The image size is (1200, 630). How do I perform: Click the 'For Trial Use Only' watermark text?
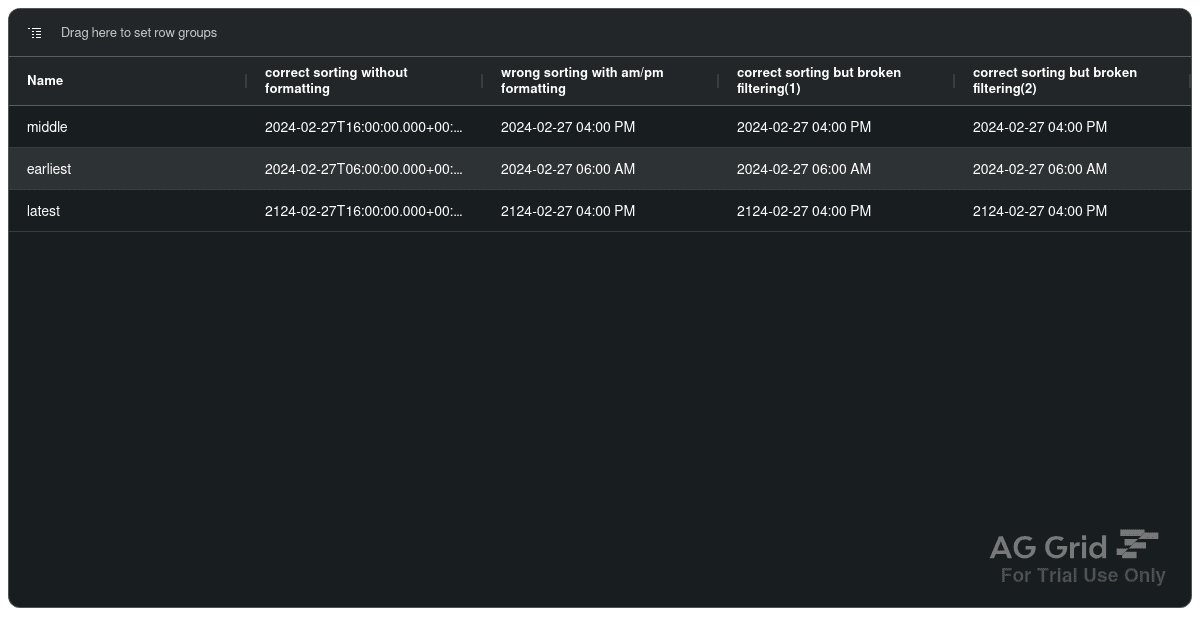(x=1083, y=576)
